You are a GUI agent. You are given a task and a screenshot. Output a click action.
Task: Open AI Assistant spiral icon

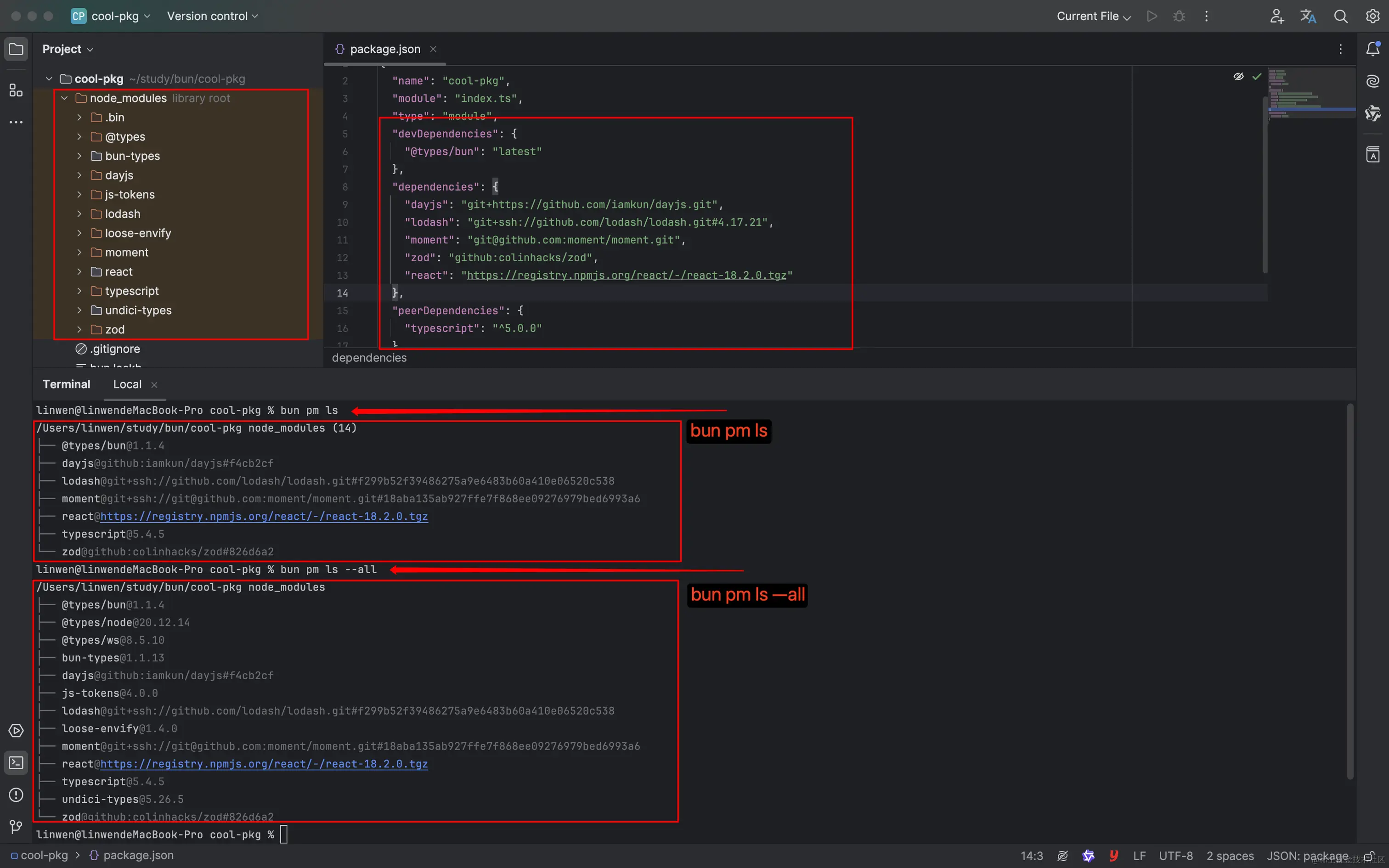(1372, 81)
